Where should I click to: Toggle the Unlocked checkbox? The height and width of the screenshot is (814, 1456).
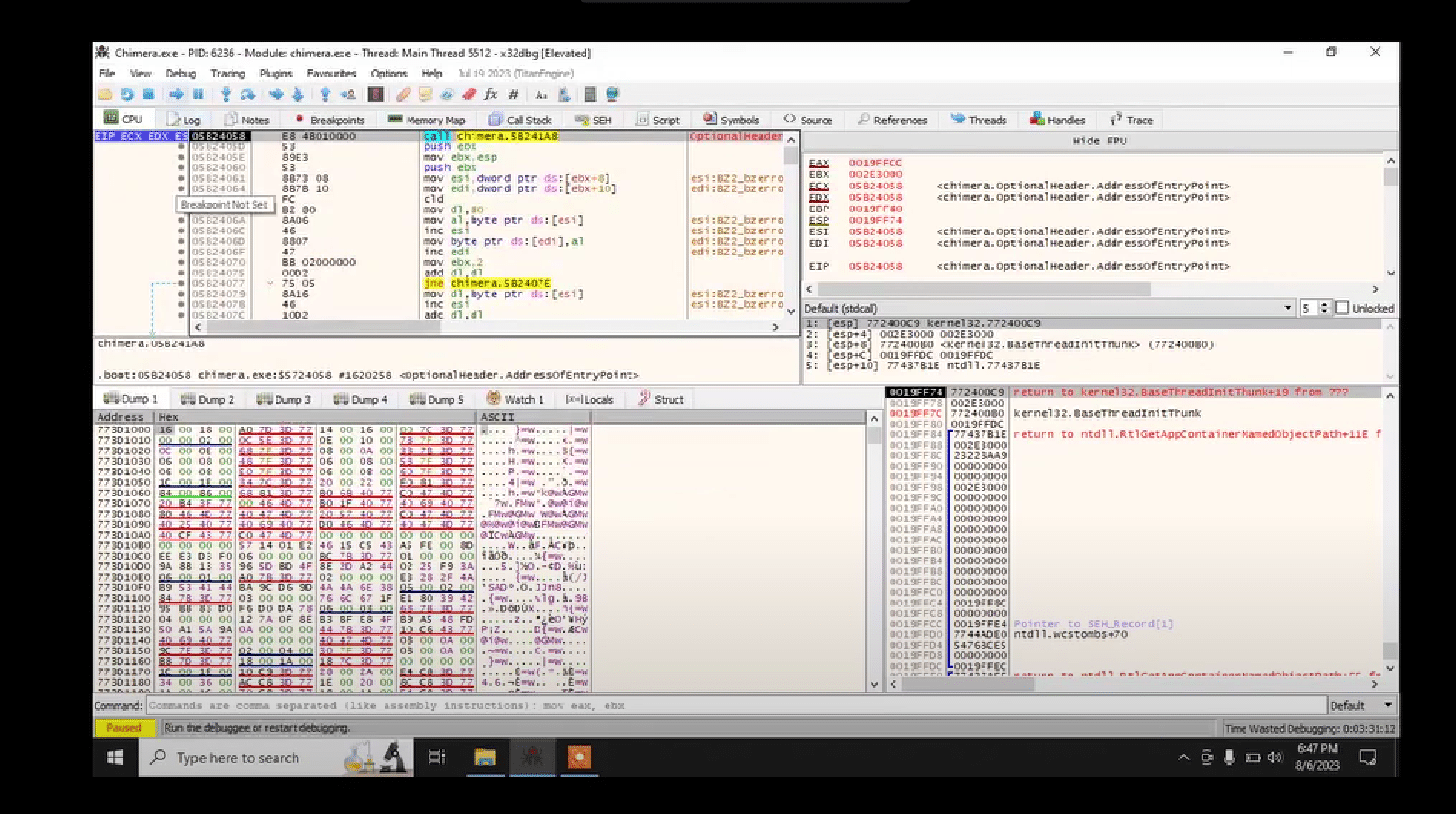click(1342, 308)
